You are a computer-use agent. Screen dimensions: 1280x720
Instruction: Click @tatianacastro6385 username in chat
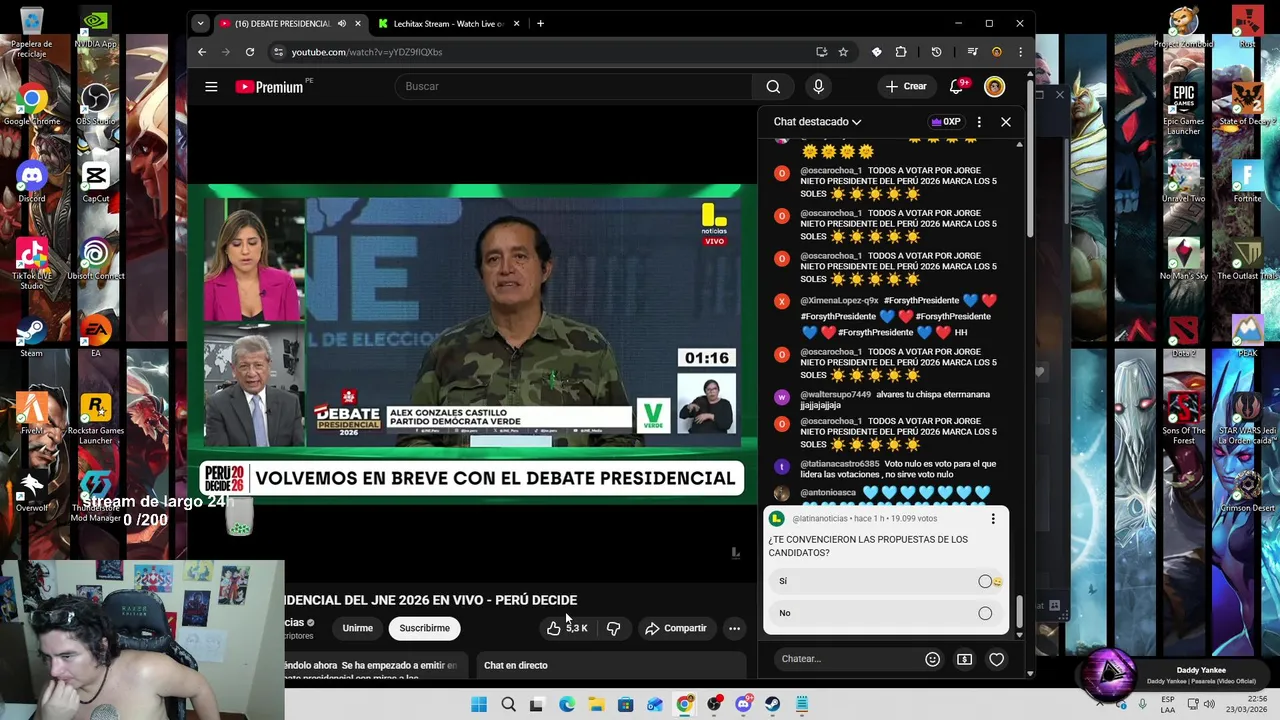pyautogui.click(x=840, y=464)
